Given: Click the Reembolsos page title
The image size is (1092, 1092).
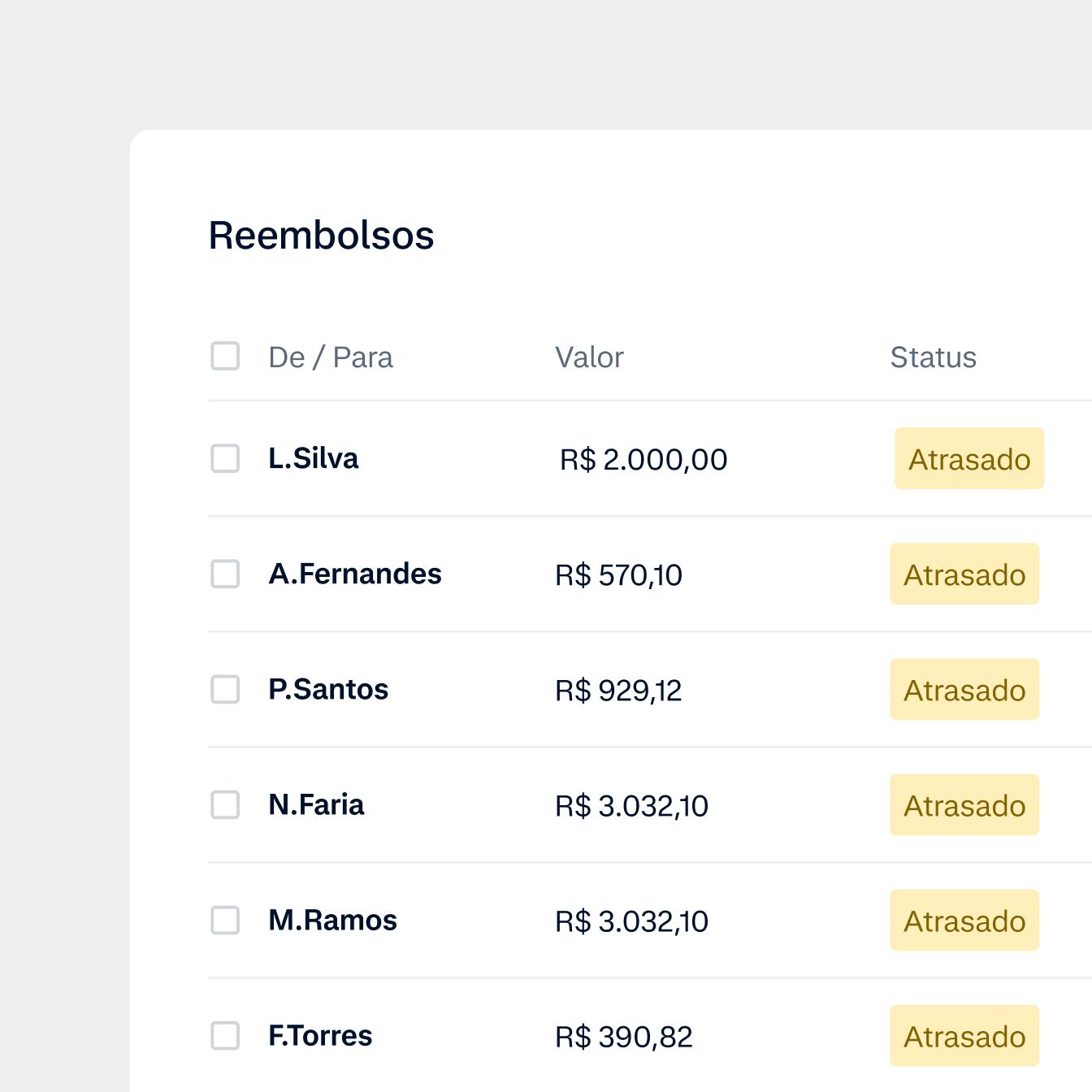Looking at the screenshot, I should (x=322, y=236).
